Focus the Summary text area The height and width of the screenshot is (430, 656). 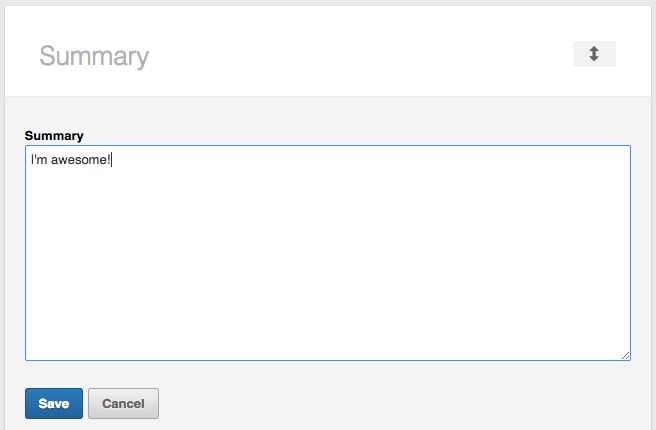pyautogui.click(x=328, y=253)
